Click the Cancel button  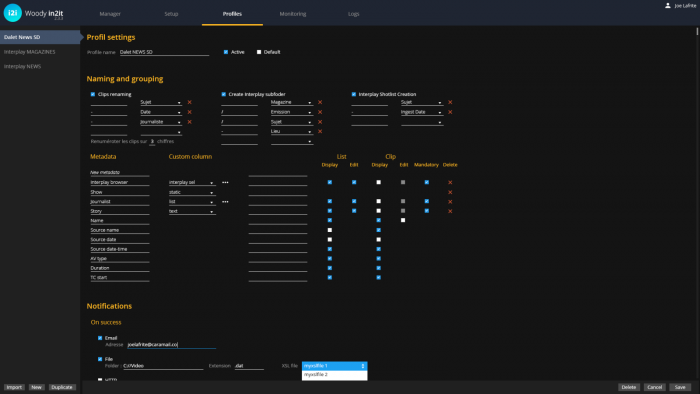coord(654,387)
